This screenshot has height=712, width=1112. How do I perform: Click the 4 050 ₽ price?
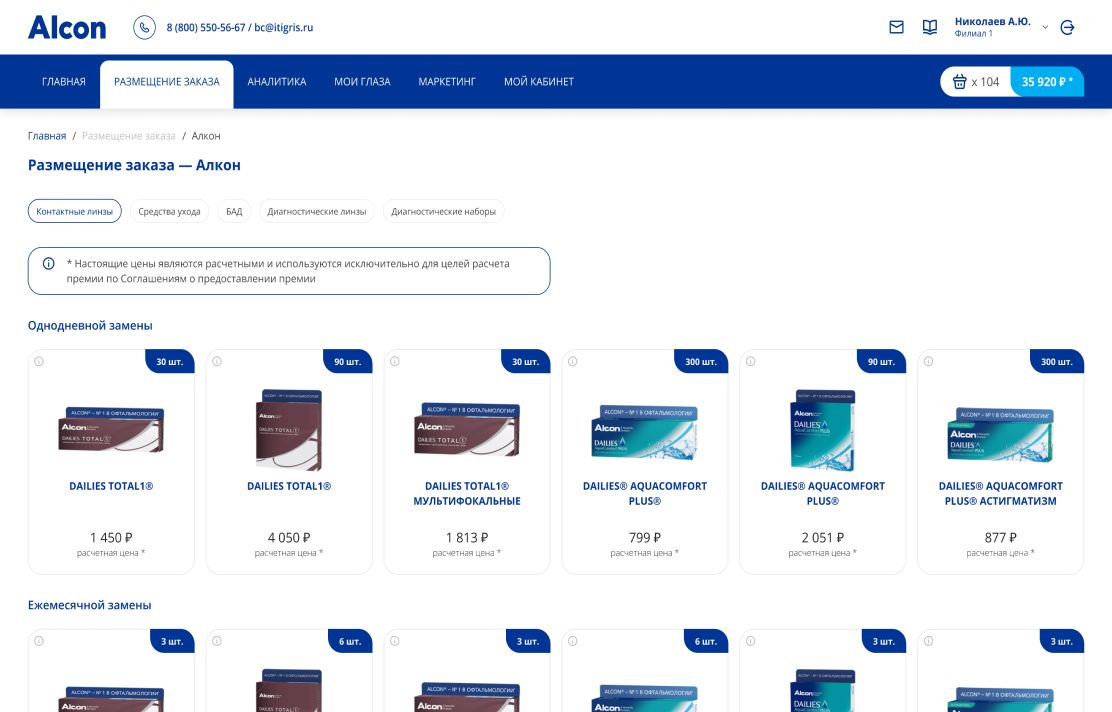coord(289,538)
